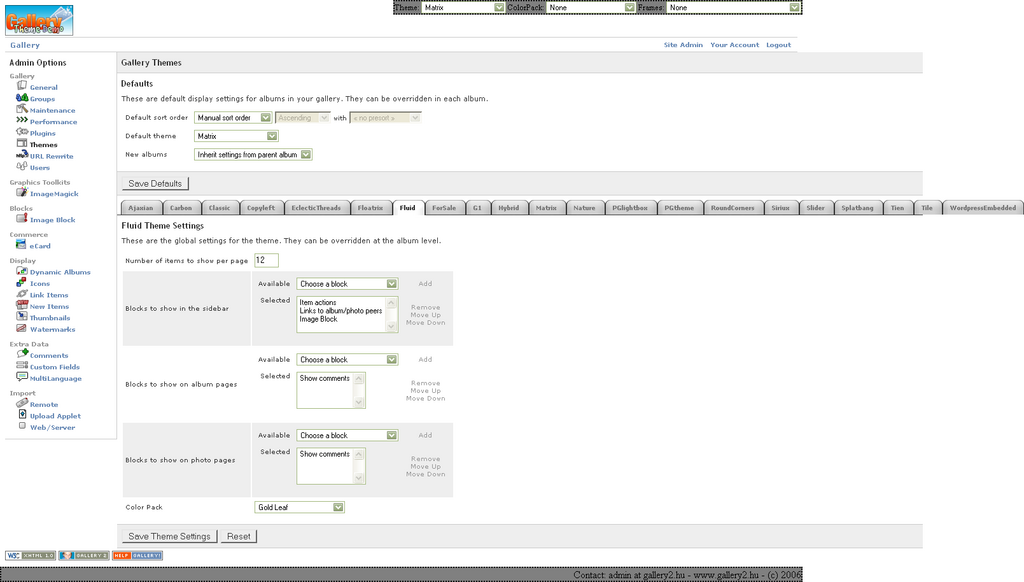The width and height of the screenshot is (1024, 582).
Task: Click the Logout link
Action: click(x=778, y=45)
